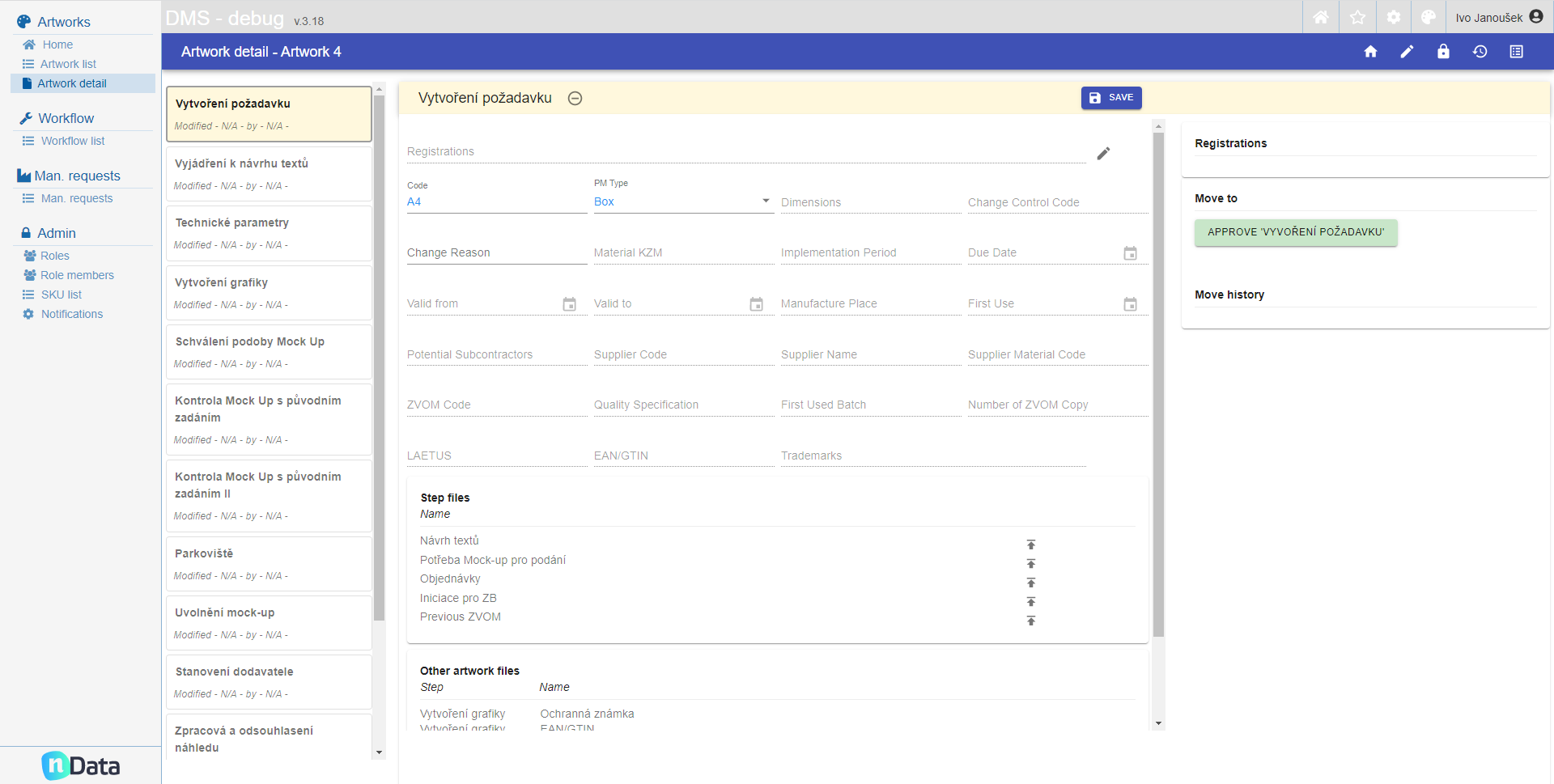Open Roles in the Admin section

(x=54, y=256)
